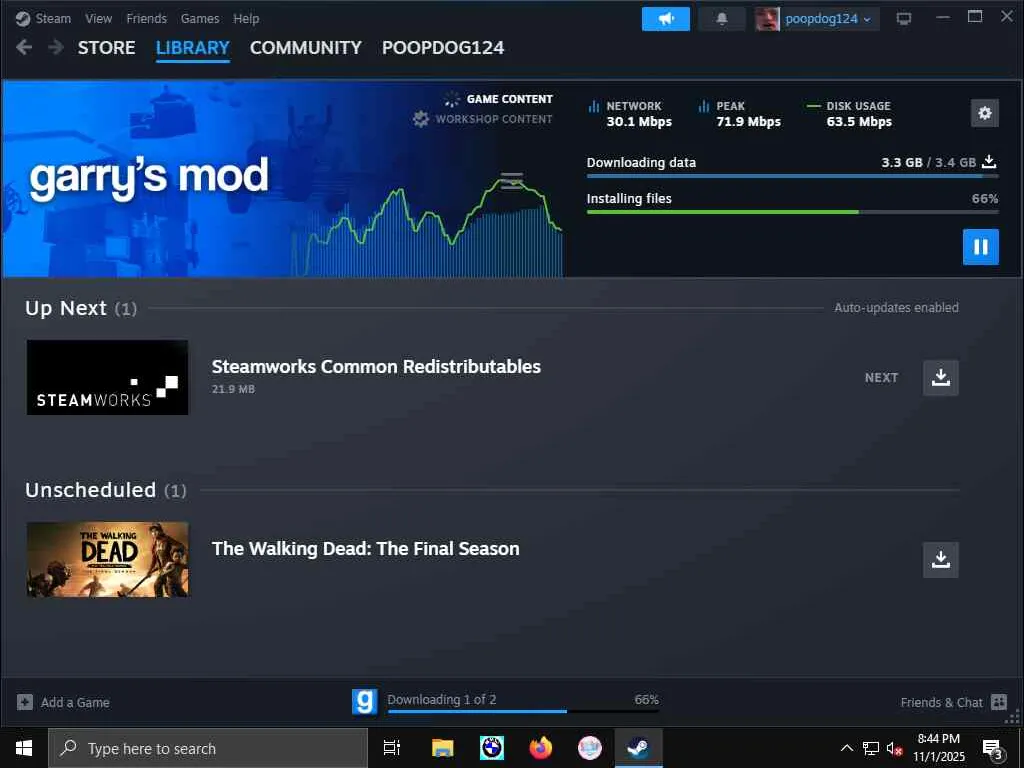Click the PEAK graph icon

(703, 106)
